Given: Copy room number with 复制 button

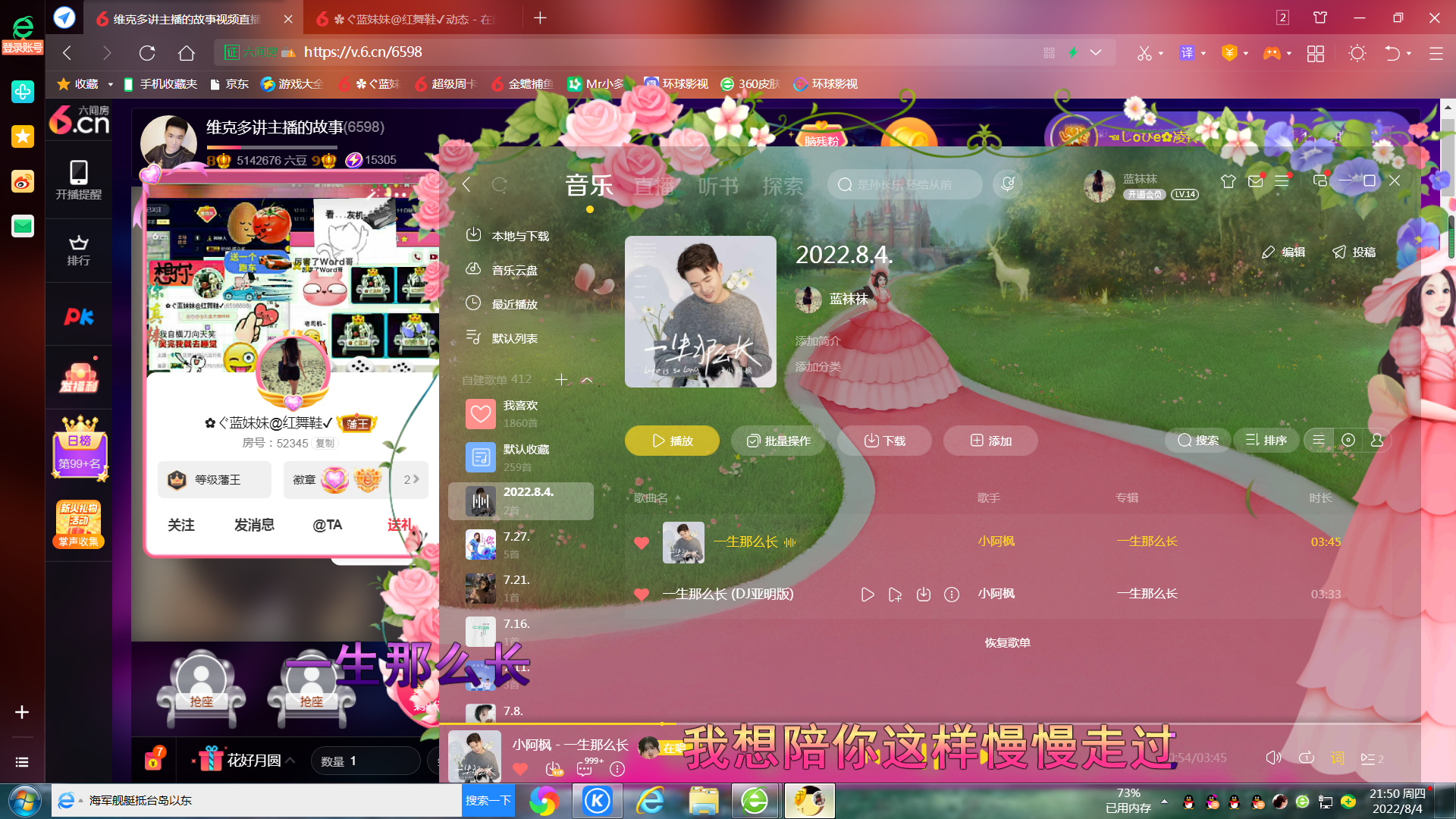Looking at the screenshot, I should 325,444.
